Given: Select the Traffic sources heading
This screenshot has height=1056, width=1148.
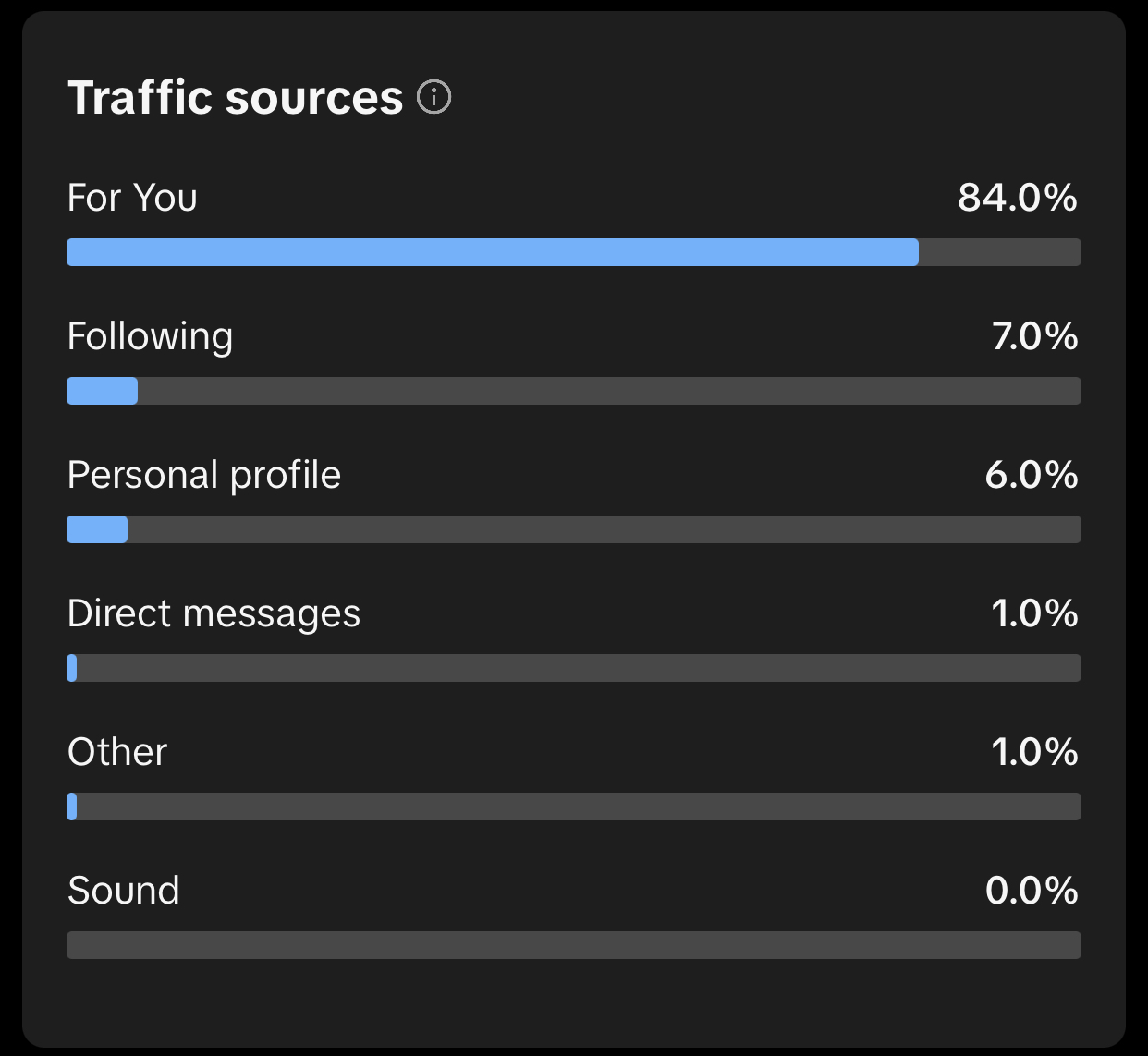Looking at the screenshot, I should point(236,97).
